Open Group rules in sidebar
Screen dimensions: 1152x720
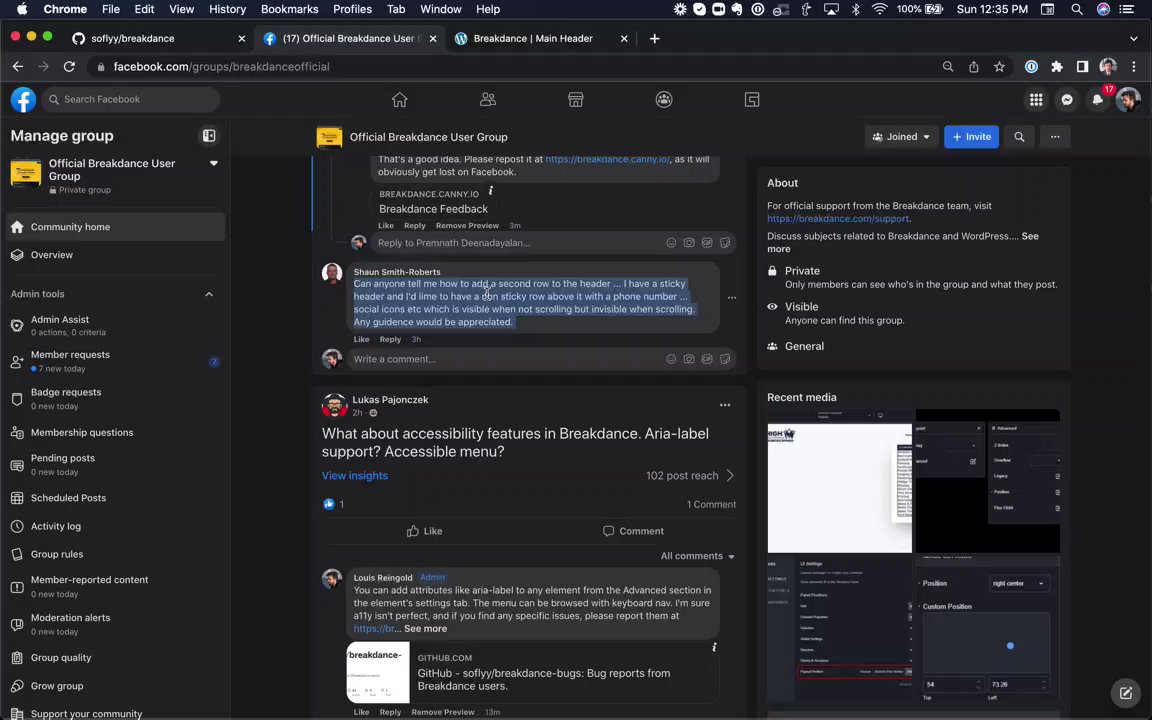coord(115,555)
